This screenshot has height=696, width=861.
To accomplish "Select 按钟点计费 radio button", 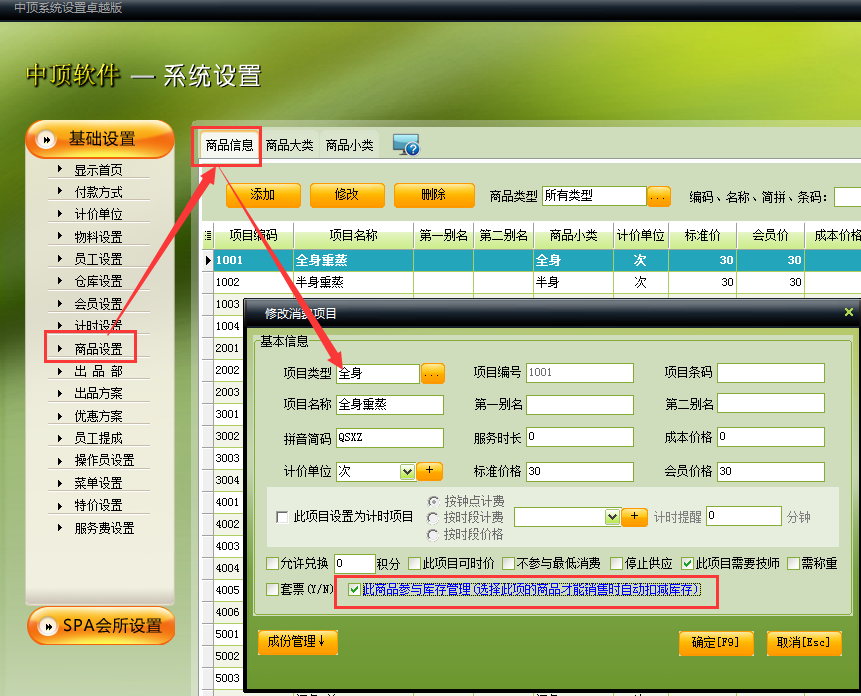I will [x=433, y=501].
